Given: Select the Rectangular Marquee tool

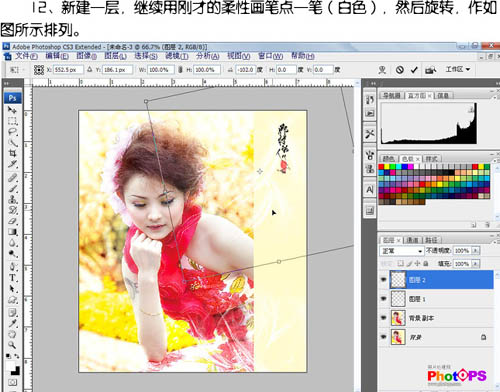Looking at the screenshot, I should tap(12, 121).
